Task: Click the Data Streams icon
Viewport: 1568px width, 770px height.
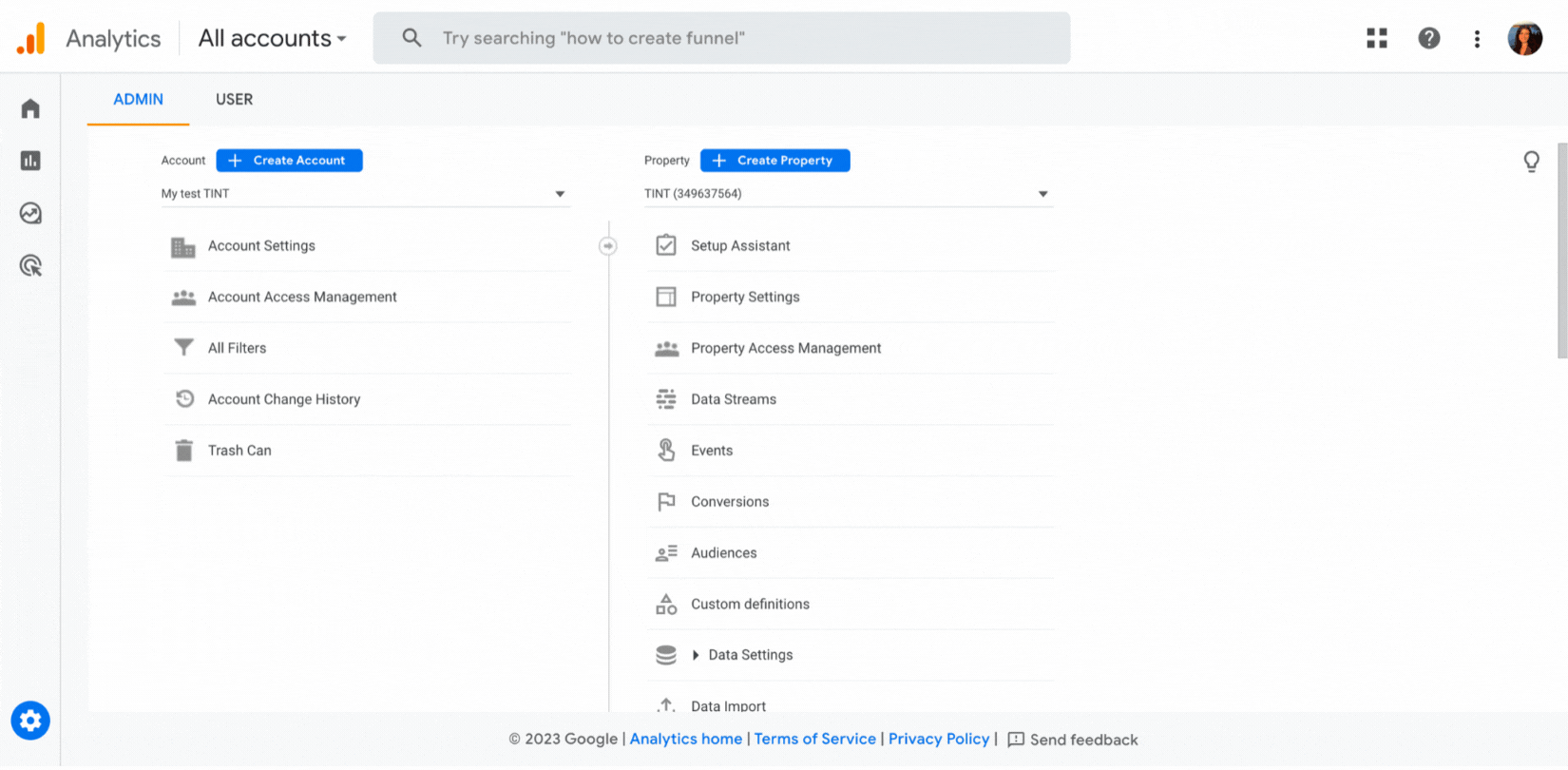Action: [x=666, y=399]
